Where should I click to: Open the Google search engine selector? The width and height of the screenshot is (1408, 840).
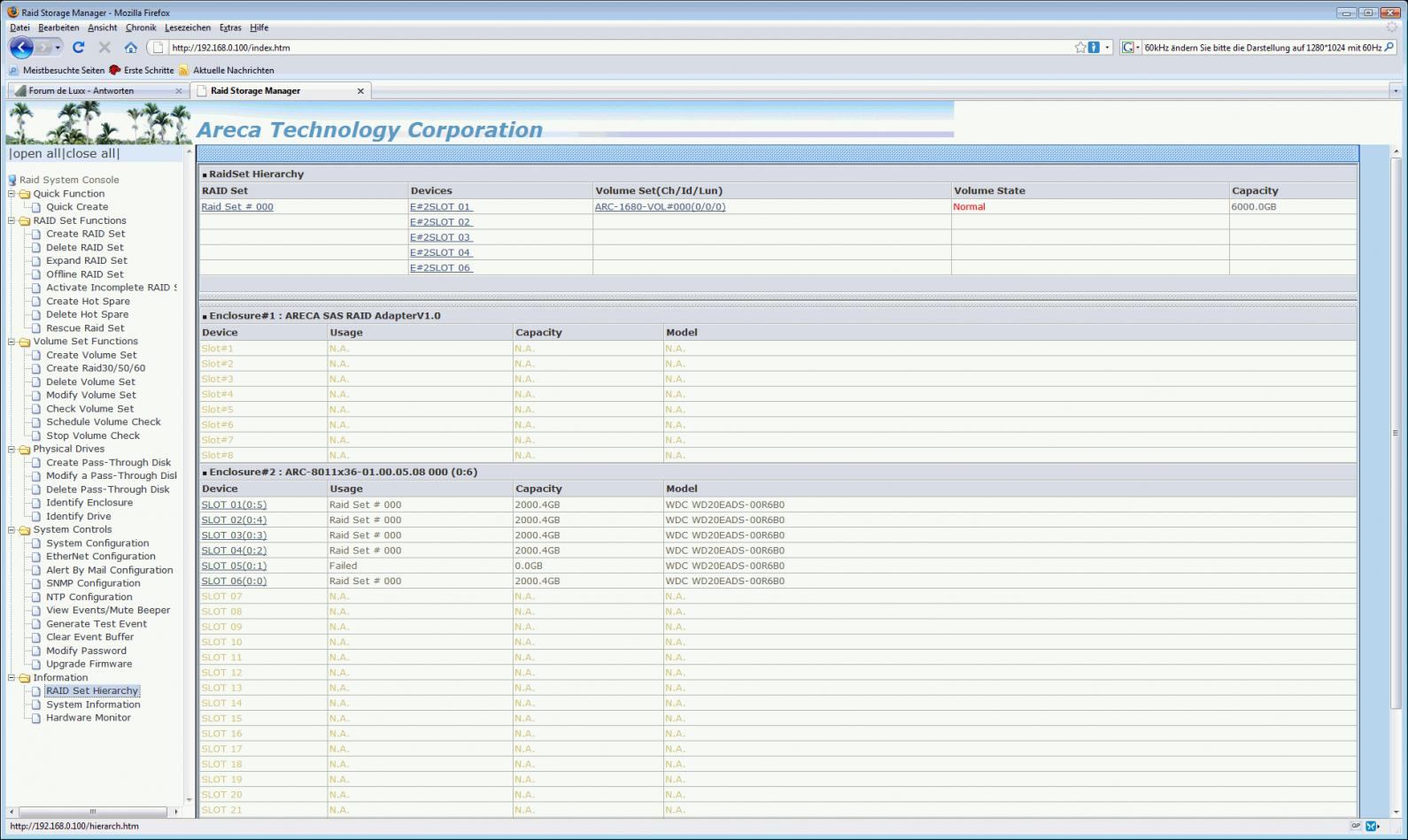click(1131, 48)
